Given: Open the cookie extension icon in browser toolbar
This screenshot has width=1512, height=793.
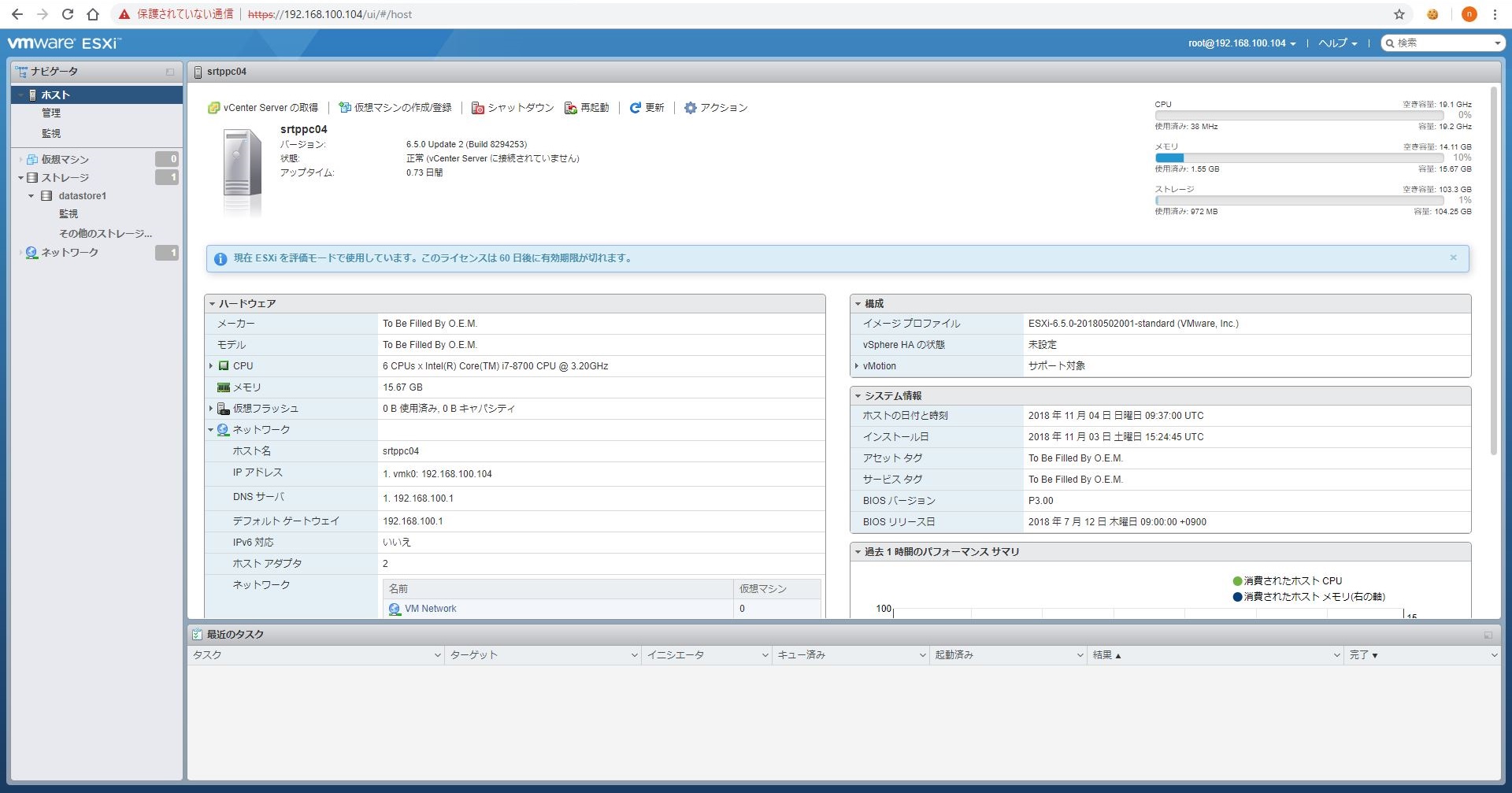Looking at the screenshot, I should point(1432,14).
